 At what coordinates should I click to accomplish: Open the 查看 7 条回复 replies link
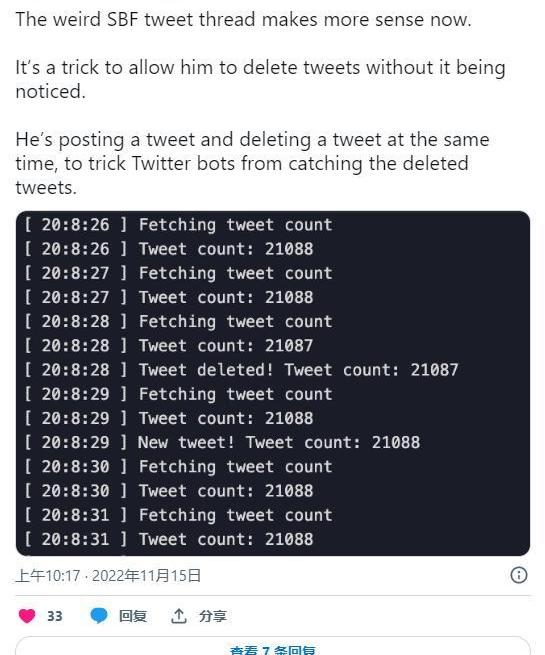pyautogui.click(x=273, y=650)
